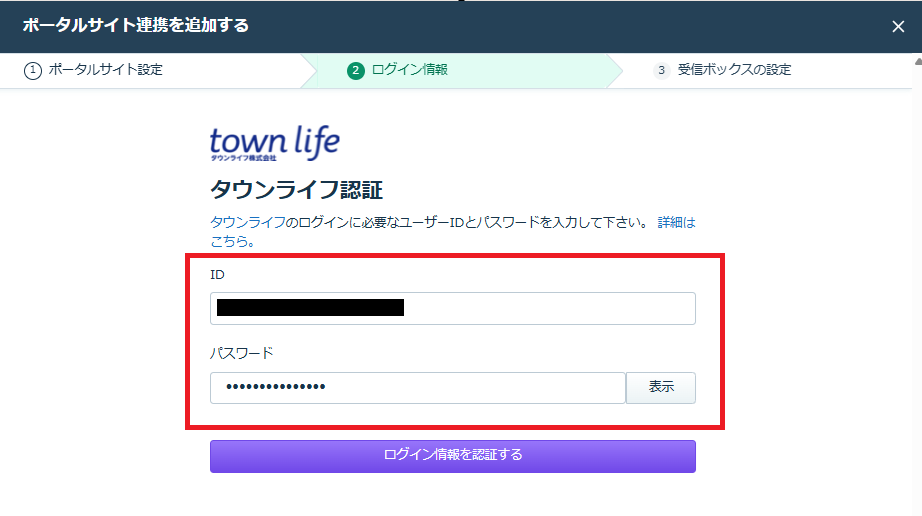Go to step 1 ポータルサイト設定

click(93, 70)
